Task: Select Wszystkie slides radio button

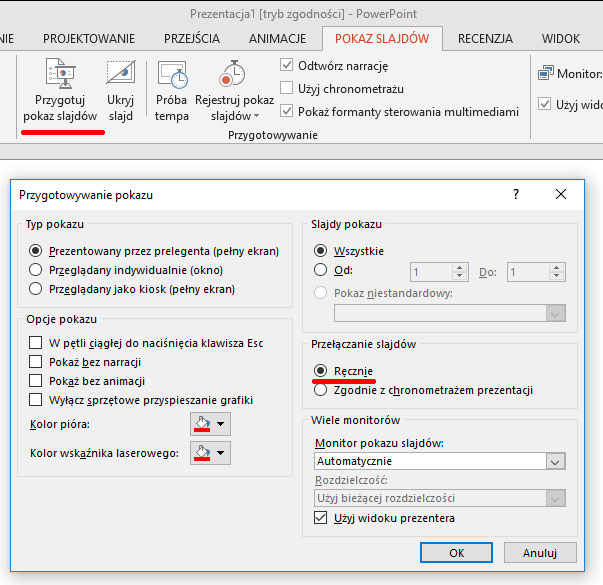Action: pos(320,251)
